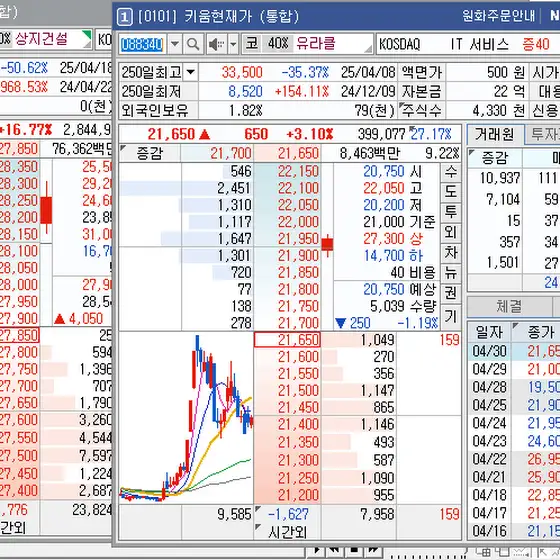Select the ask price 22,100 row
The width and height of the screenshot is (560, 560).
[288, 188]
